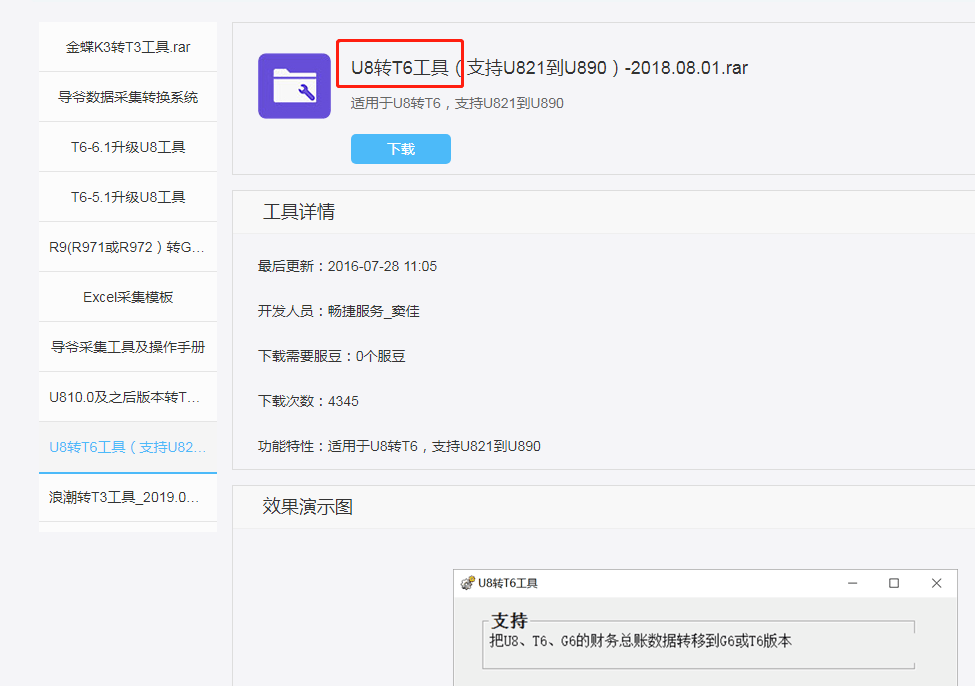Select R9(R971或R972)转G… sidebar item
This screenshot has width=975, height=686.
pos(128,247)
